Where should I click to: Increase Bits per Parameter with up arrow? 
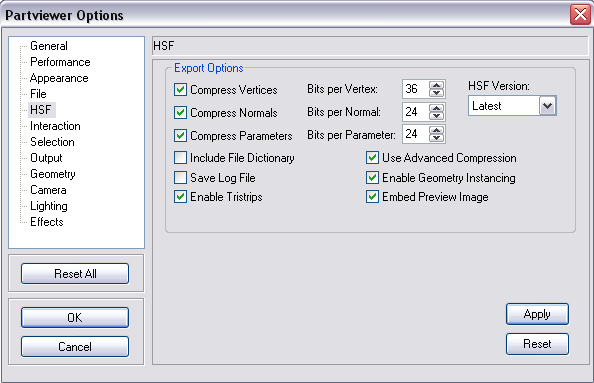(x=436, y=130)
